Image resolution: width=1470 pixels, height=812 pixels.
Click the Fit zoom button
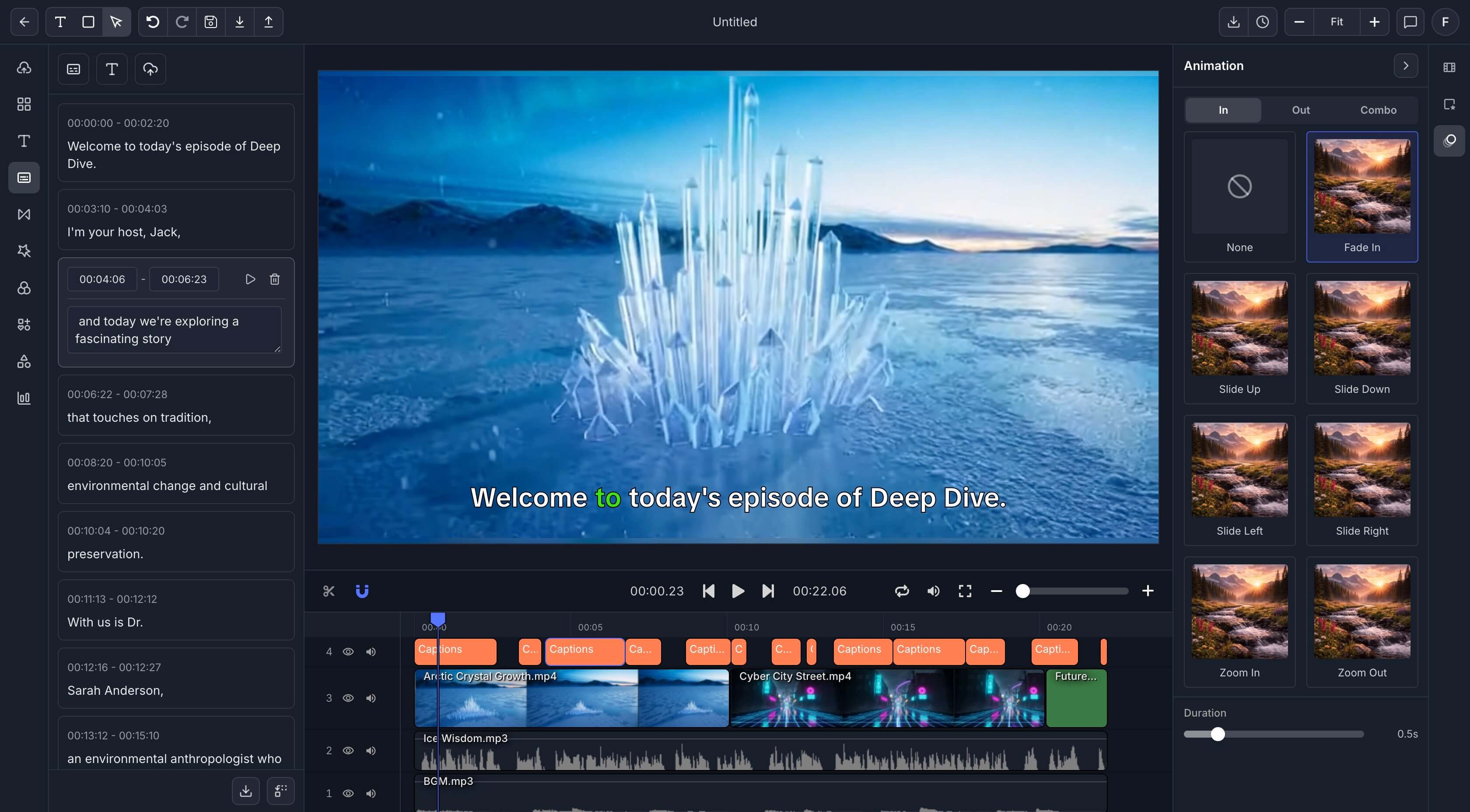point(1337,22)
